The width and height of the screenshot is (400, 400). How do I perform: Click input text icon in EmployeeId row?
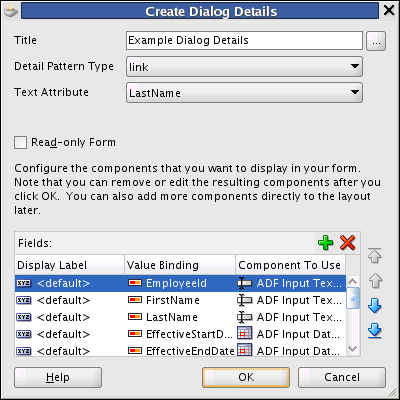[244, 283]
